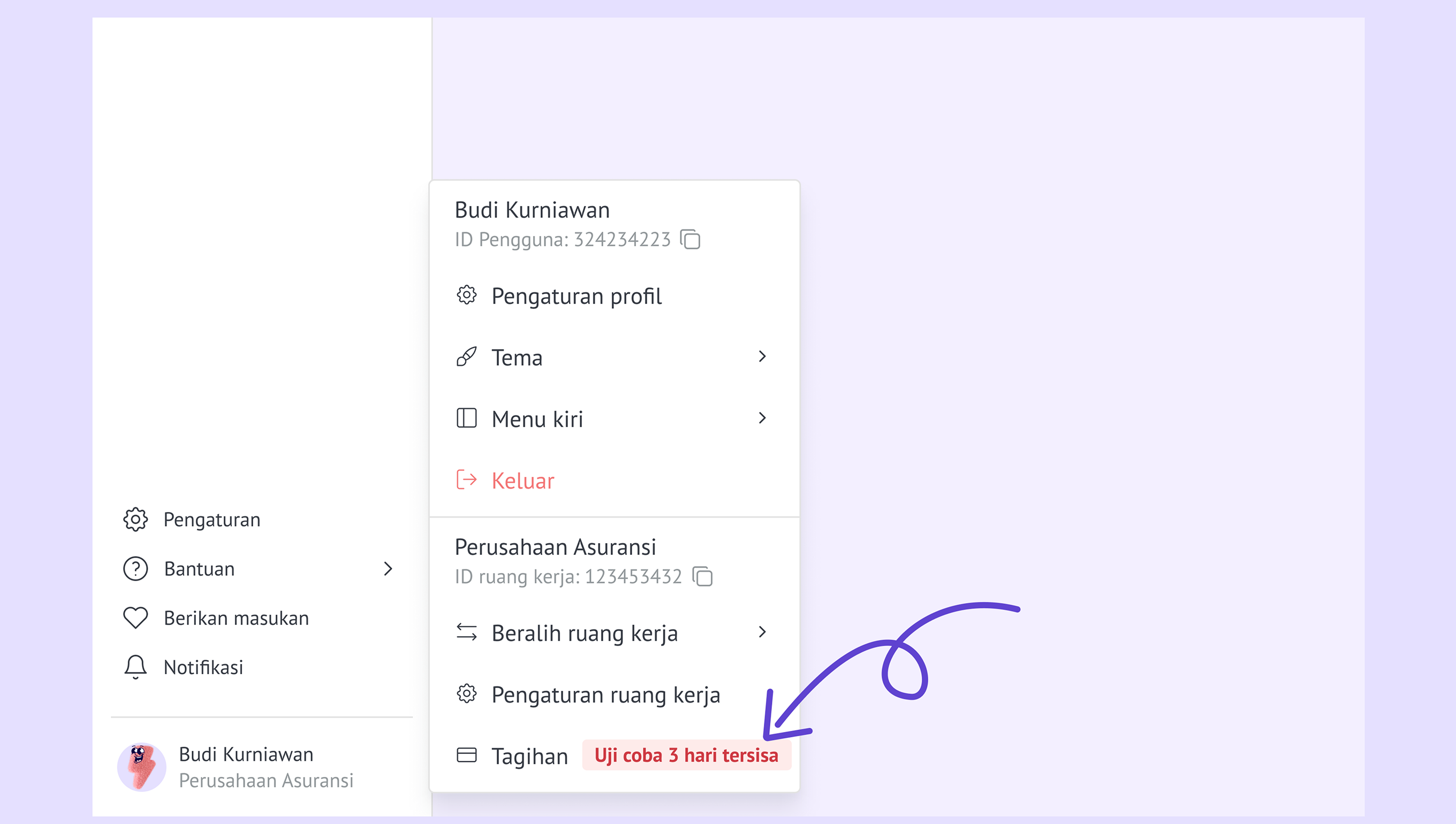This screenshot has height=824, width=1456.
Task: Open Pengaturan ruang kerja
Action: [x=605, y=695]
